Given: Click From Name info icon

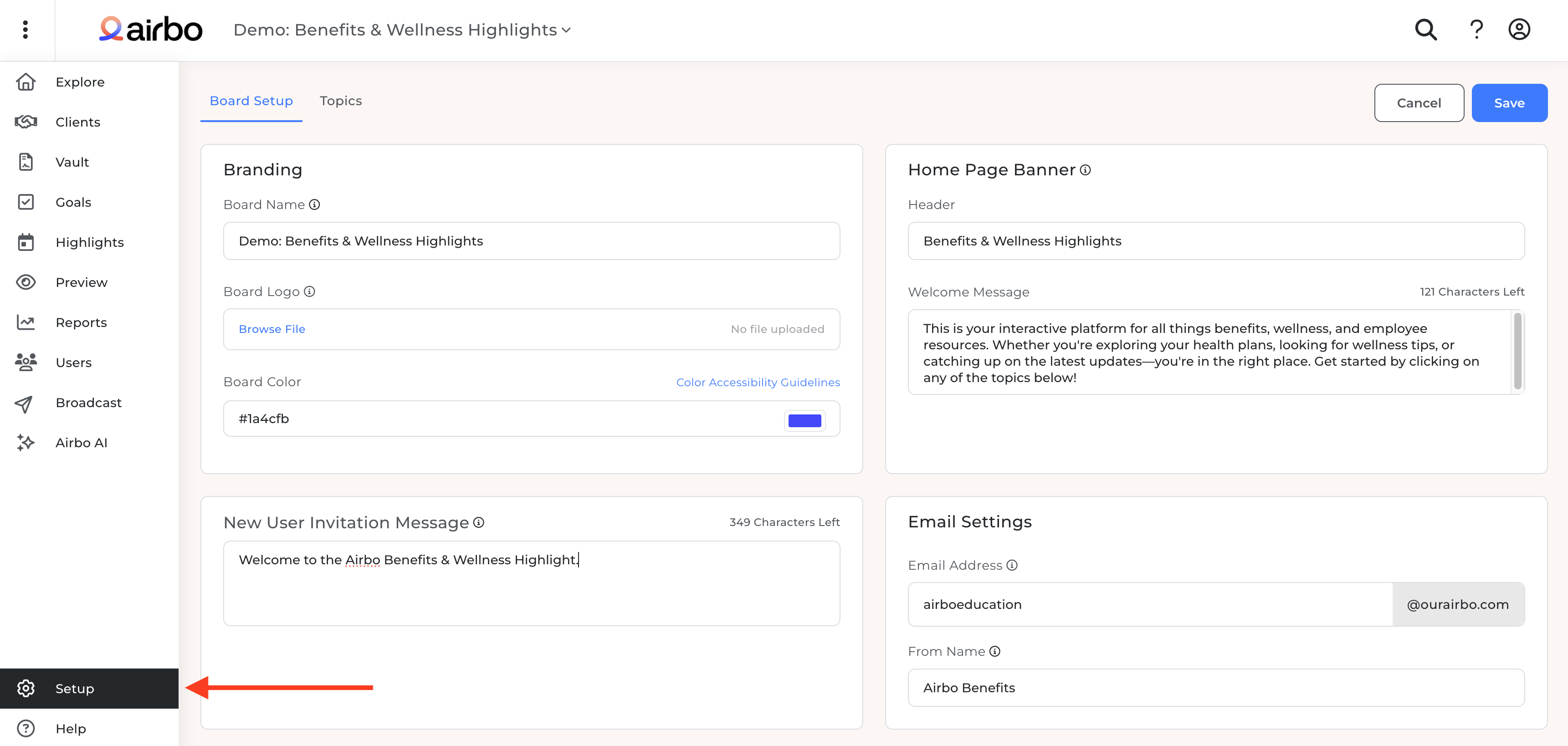Looking at the screenshot, I should click(994, 651).
